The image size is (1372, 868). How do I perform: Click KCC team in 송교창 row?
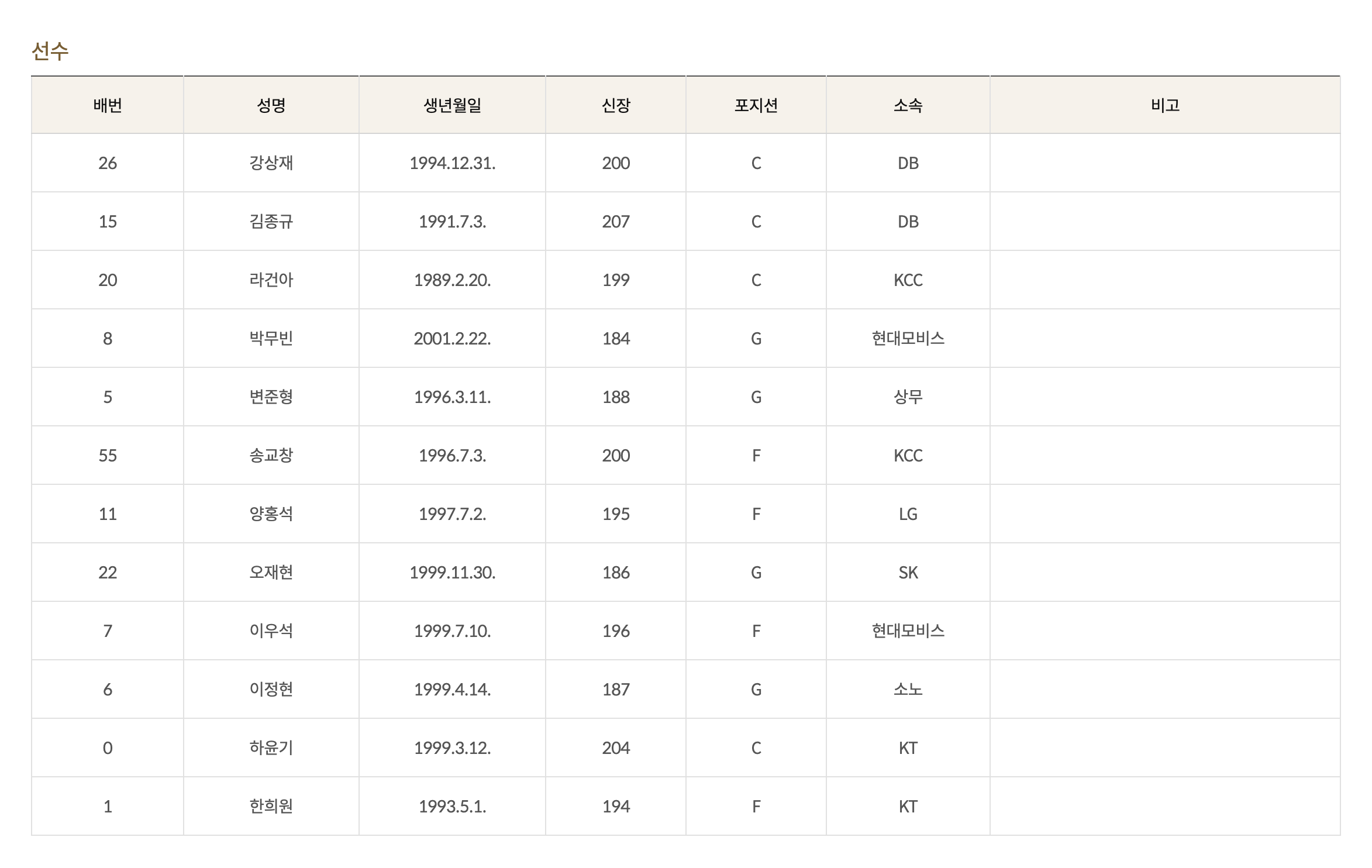pos(908,456)
